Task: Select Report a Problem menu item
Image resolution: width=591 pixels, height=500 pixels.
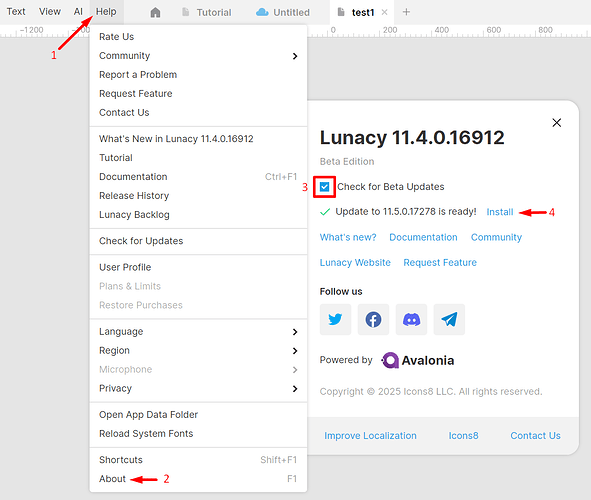Action: [198, 75]
